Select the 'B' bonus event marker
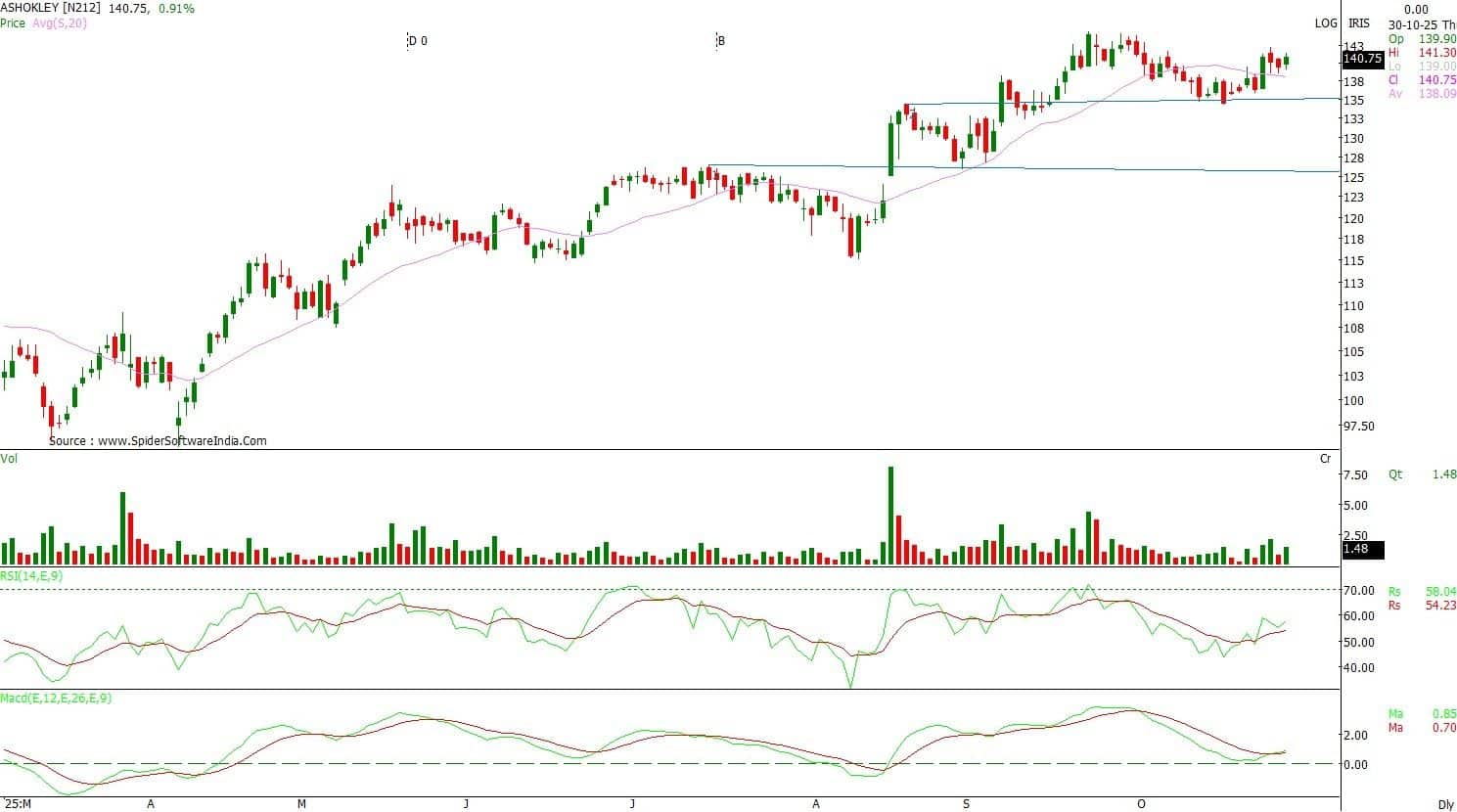The height and width of the screenshot is (812, 1457). 720,41
